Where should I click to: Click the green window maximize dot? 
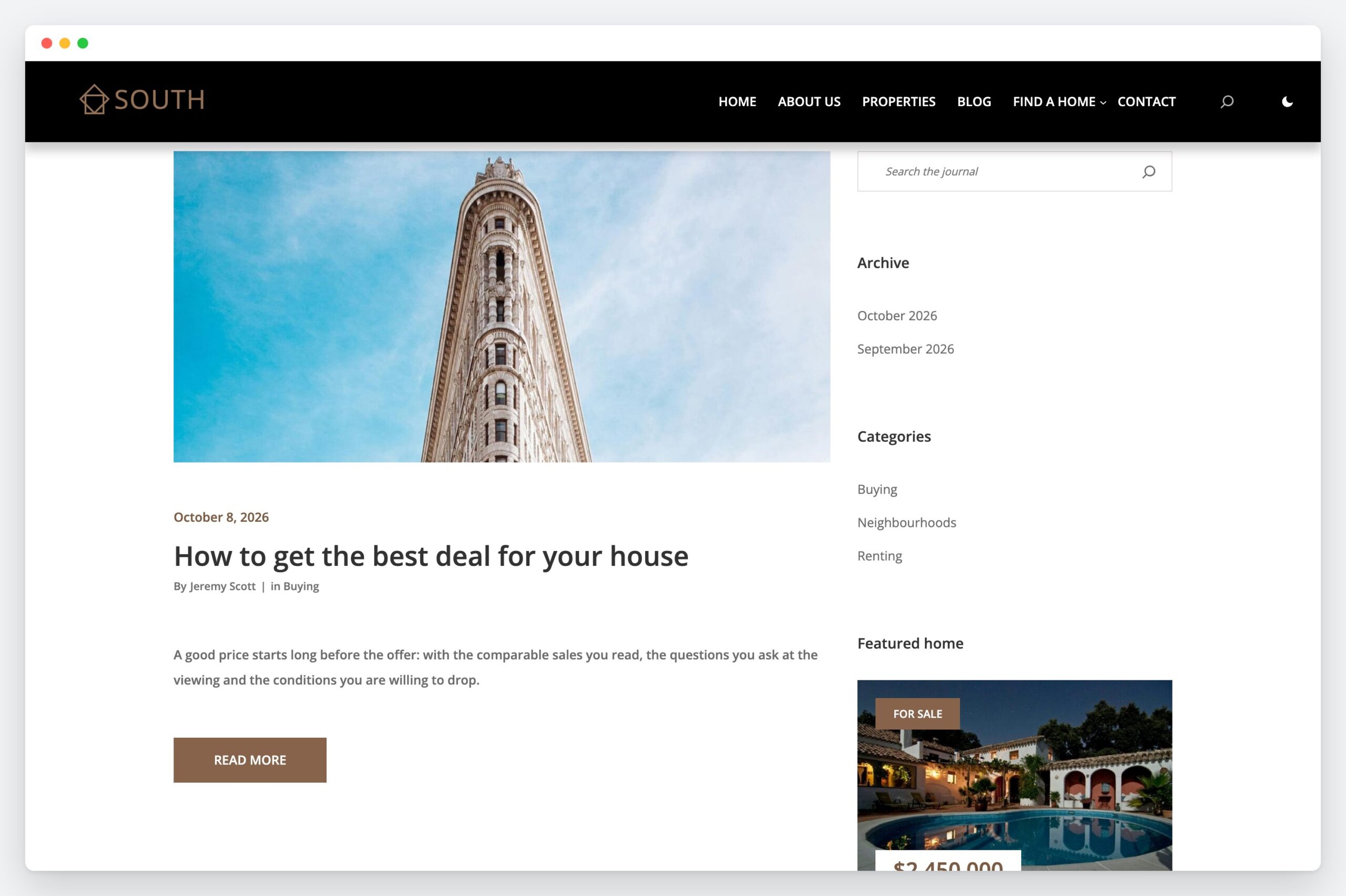[x=83, y=44]
